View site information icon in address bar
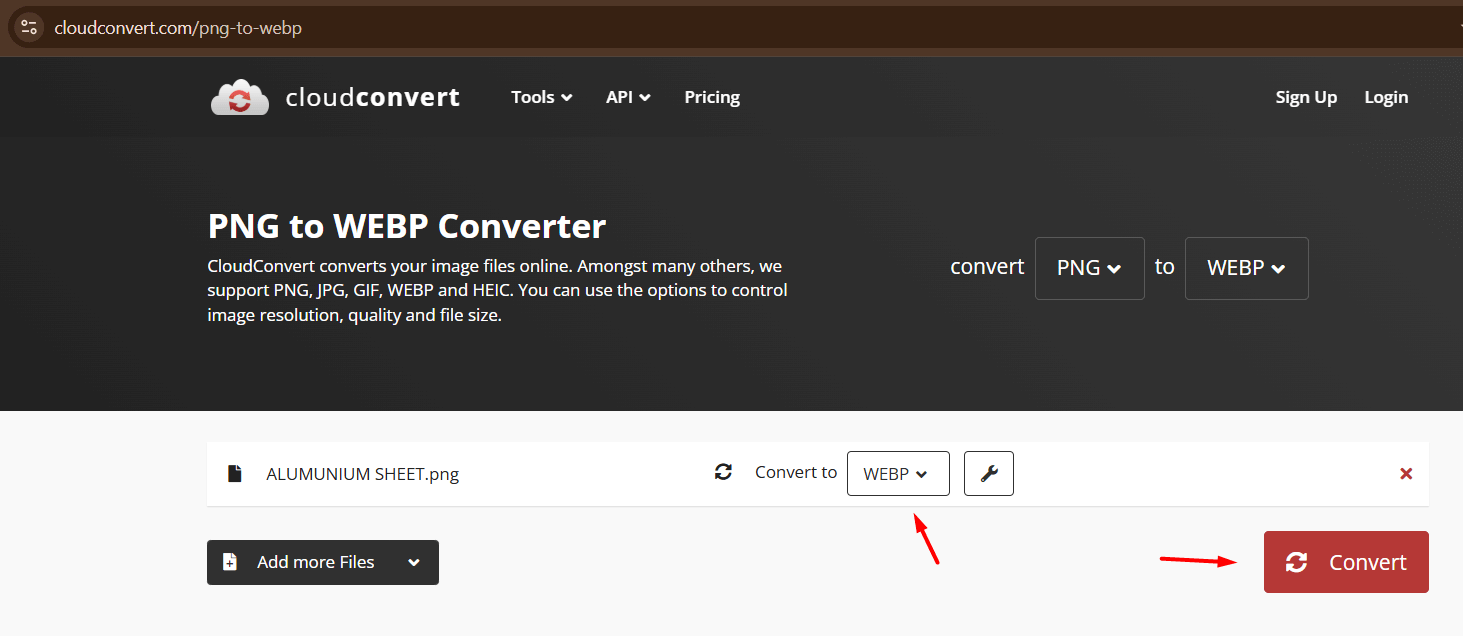The width and height of the screenshot is (1463, 636). click(x=29, y=28)
